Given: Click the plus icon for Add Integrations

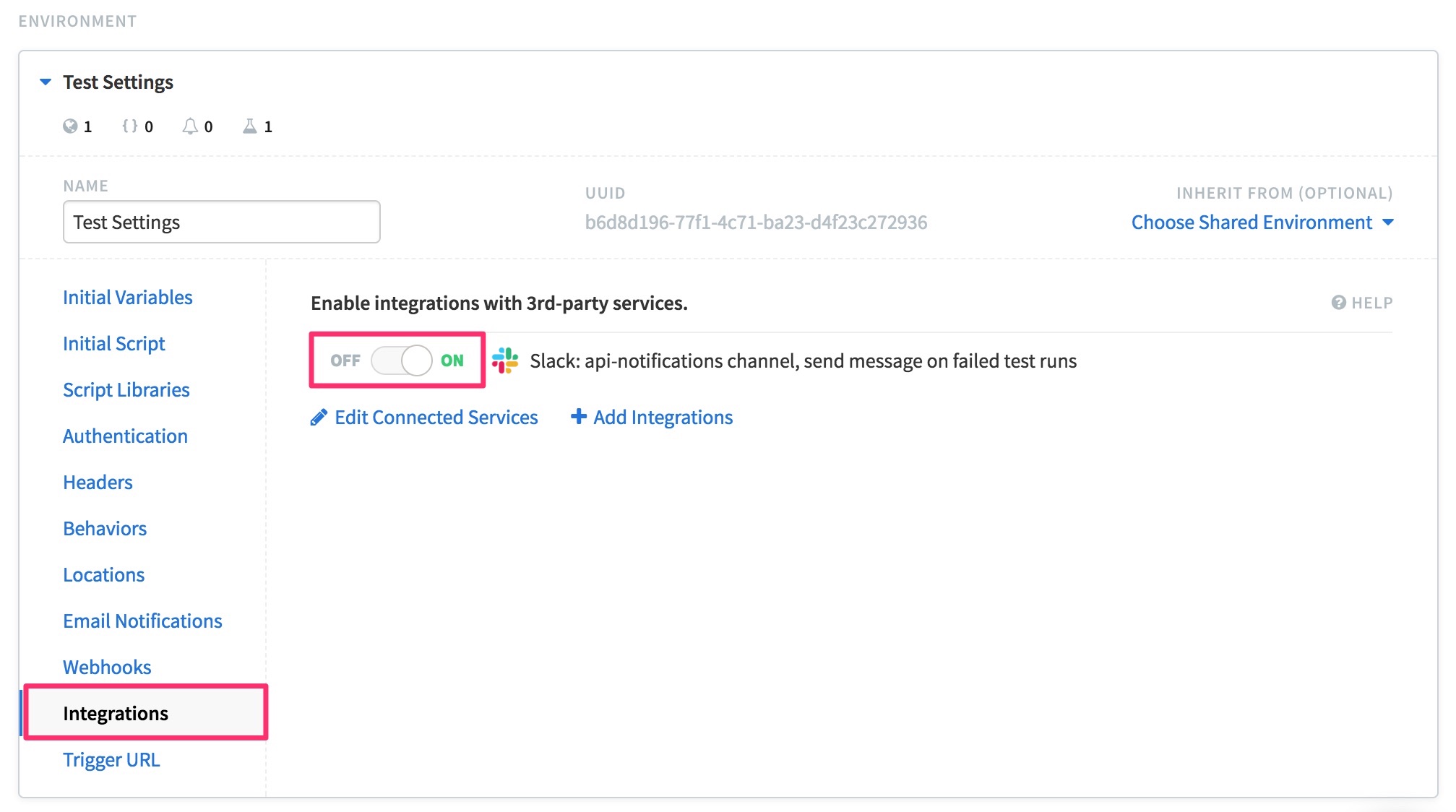Looking at the screenshot, I should click(x=578, y=417).
